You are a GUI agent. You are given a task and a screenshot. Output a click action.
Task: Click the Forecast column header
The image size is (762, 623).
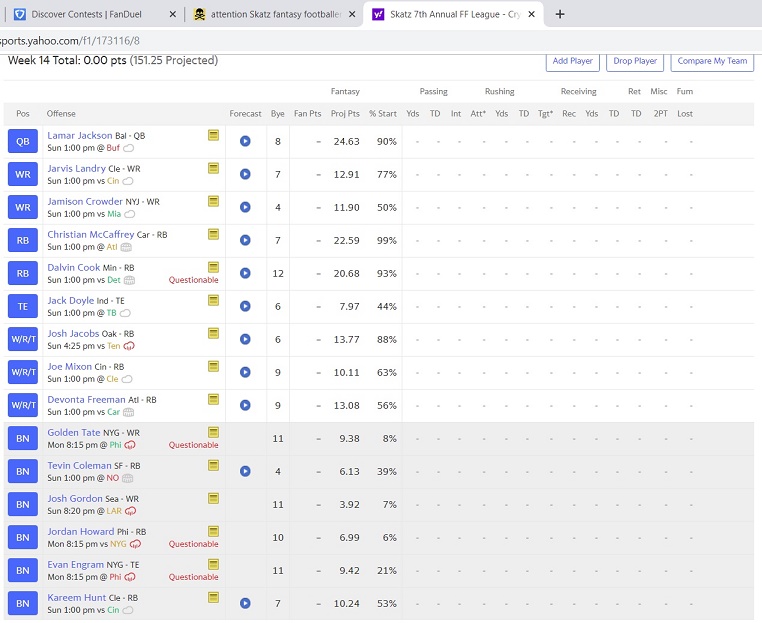point(245,114)
